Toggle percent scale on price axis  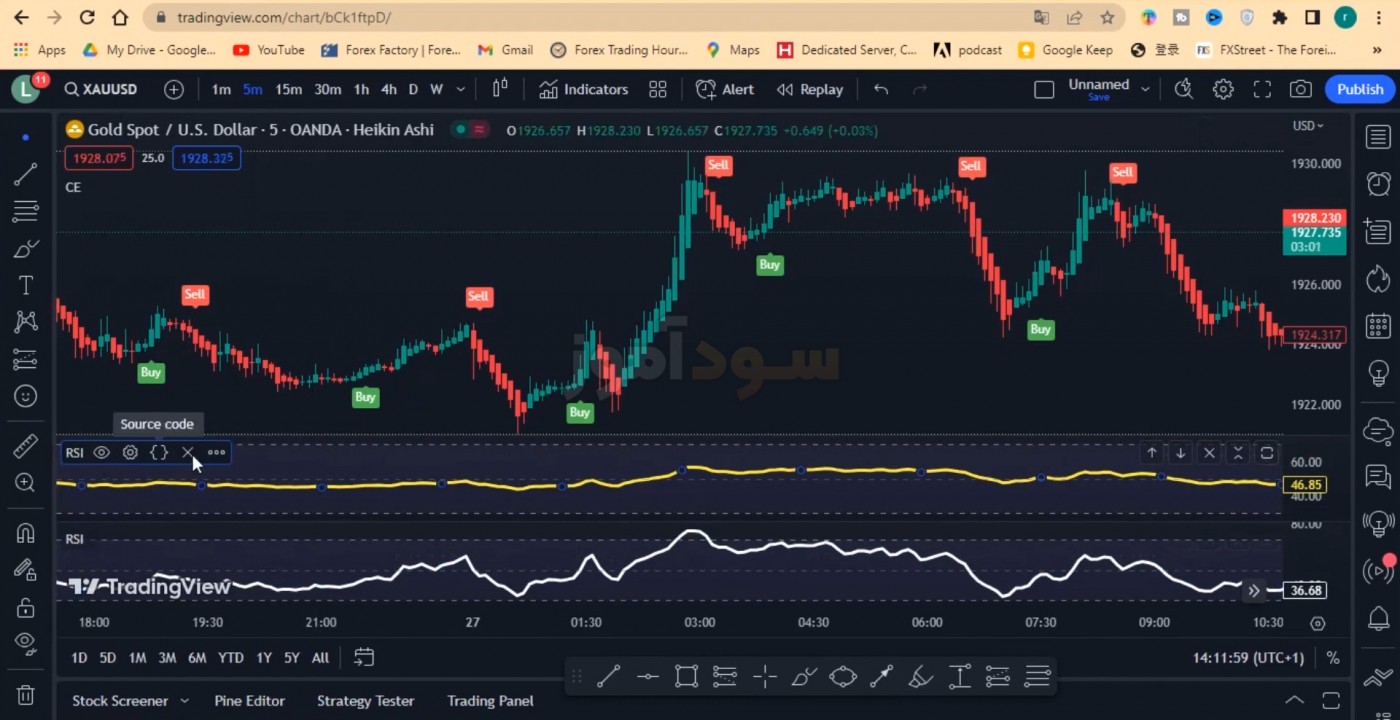[x=1333, y=658]
